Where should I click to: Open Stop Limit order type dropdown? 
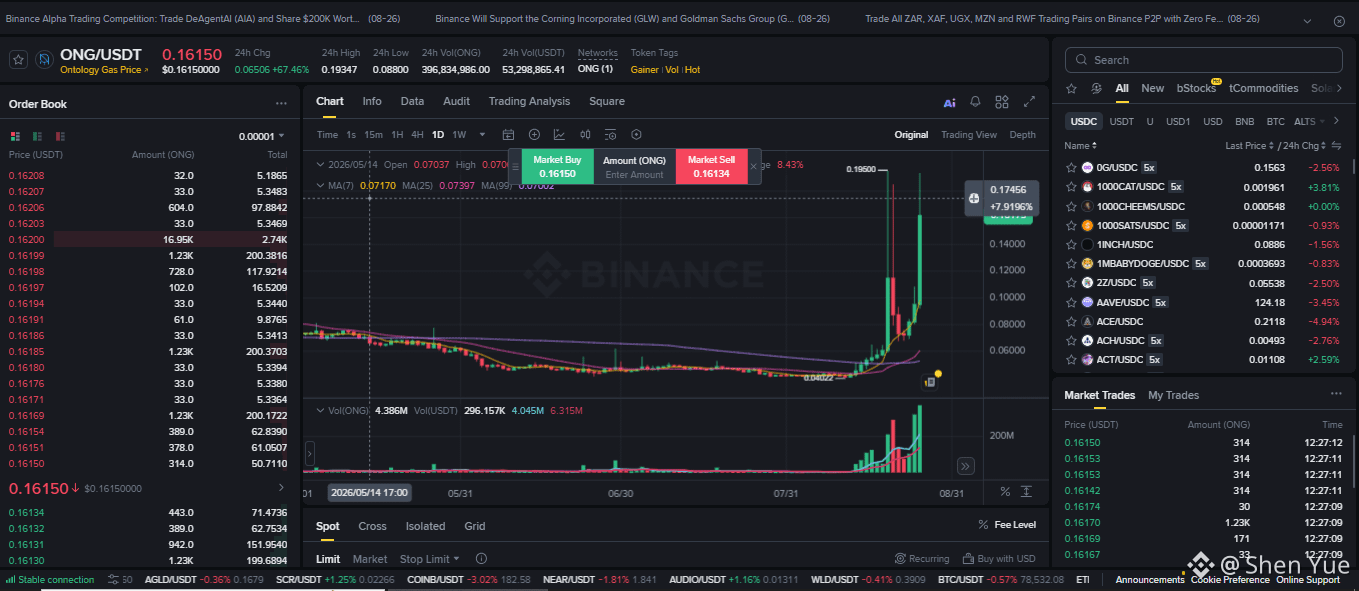coord(430,559)
